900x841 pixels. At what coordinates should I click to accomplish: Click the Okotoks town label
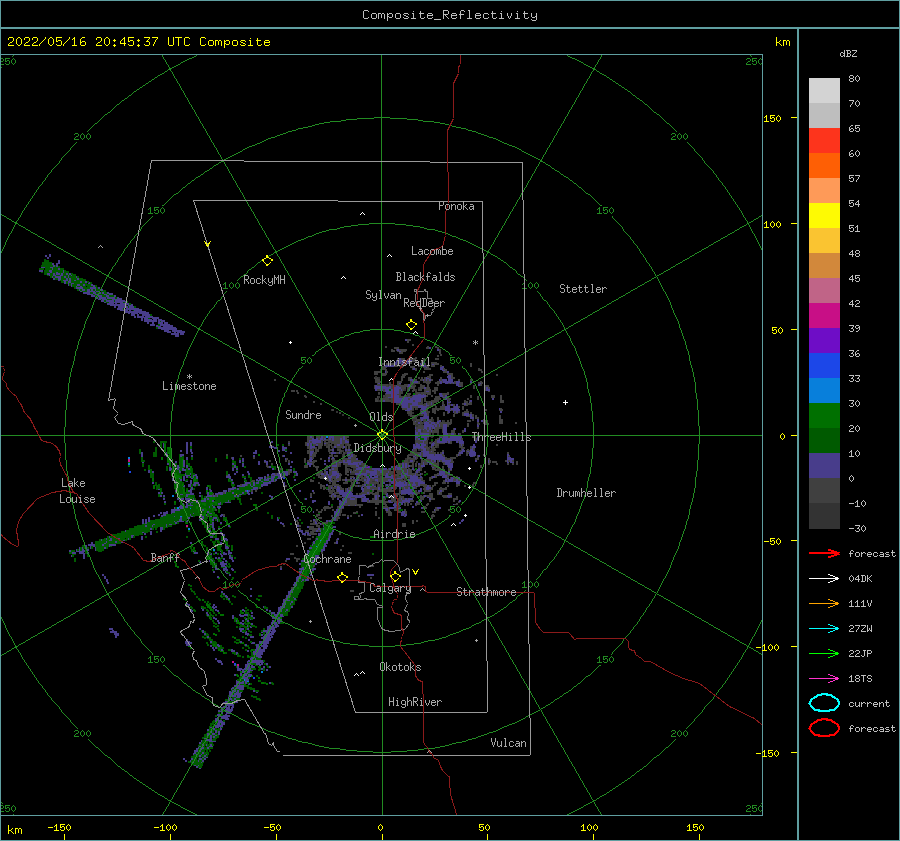(400, 667)
